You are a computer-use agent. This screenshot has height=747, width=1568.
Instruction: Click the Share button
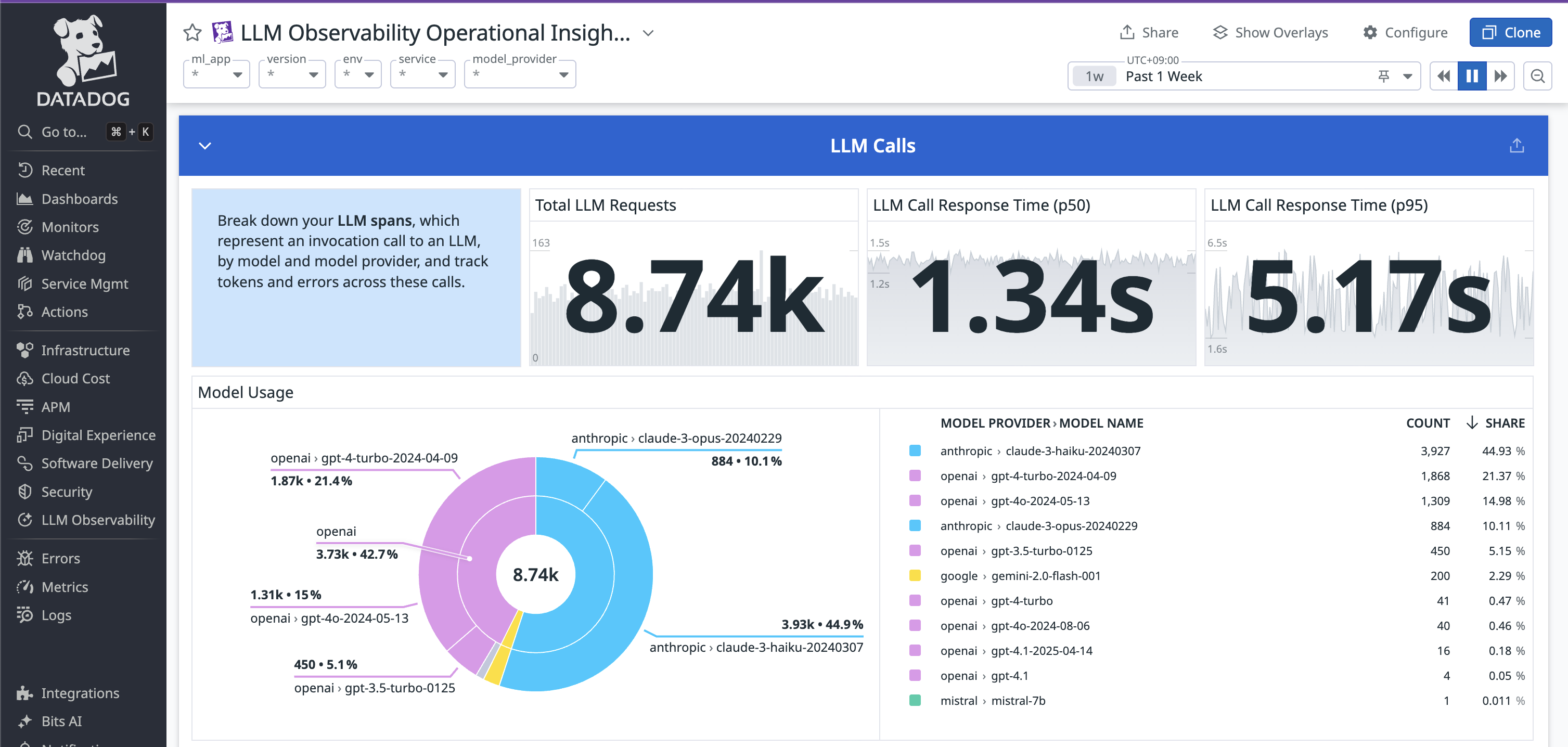[1149, 33]
